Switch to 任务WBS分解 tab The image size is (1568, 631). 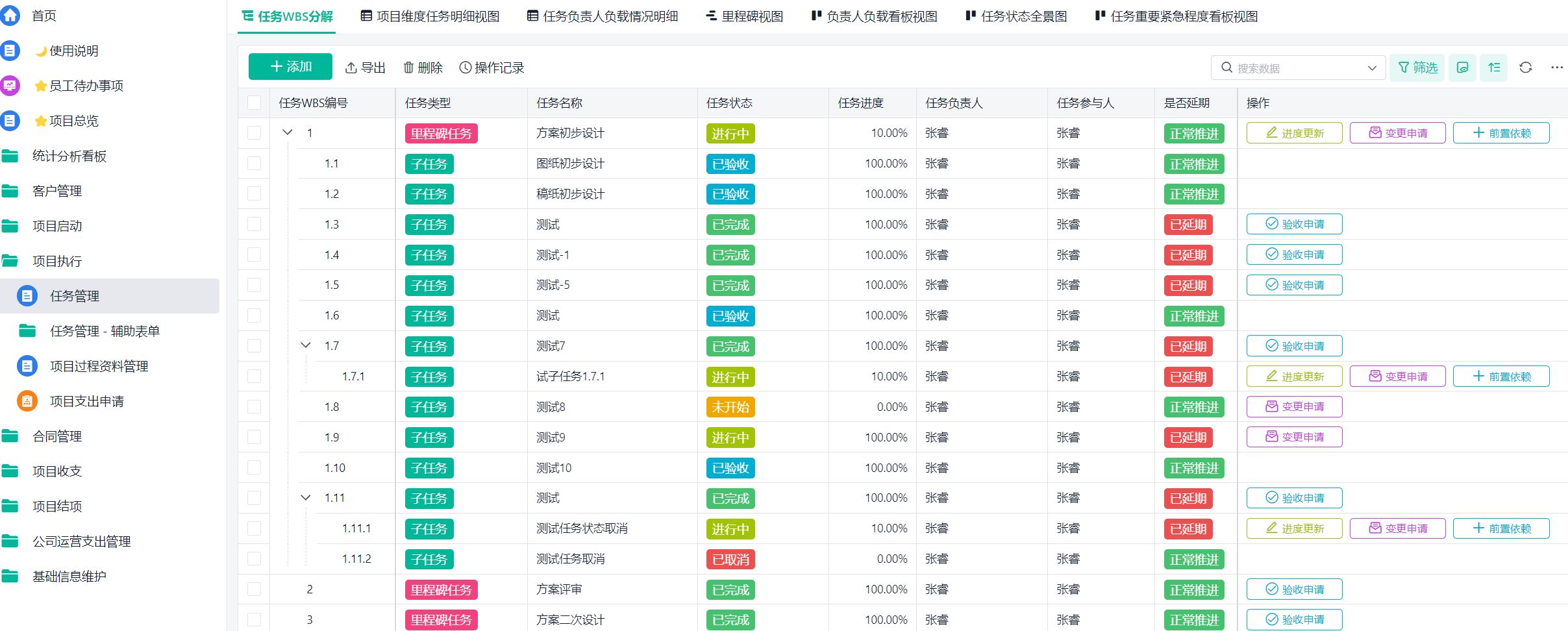[x=287, y=16]
